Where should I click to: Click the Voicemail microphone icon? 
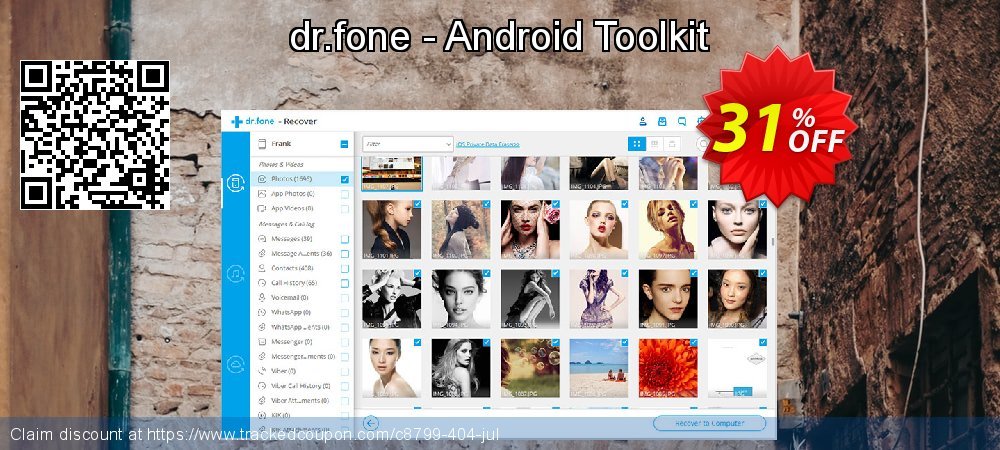pos(261,297)
